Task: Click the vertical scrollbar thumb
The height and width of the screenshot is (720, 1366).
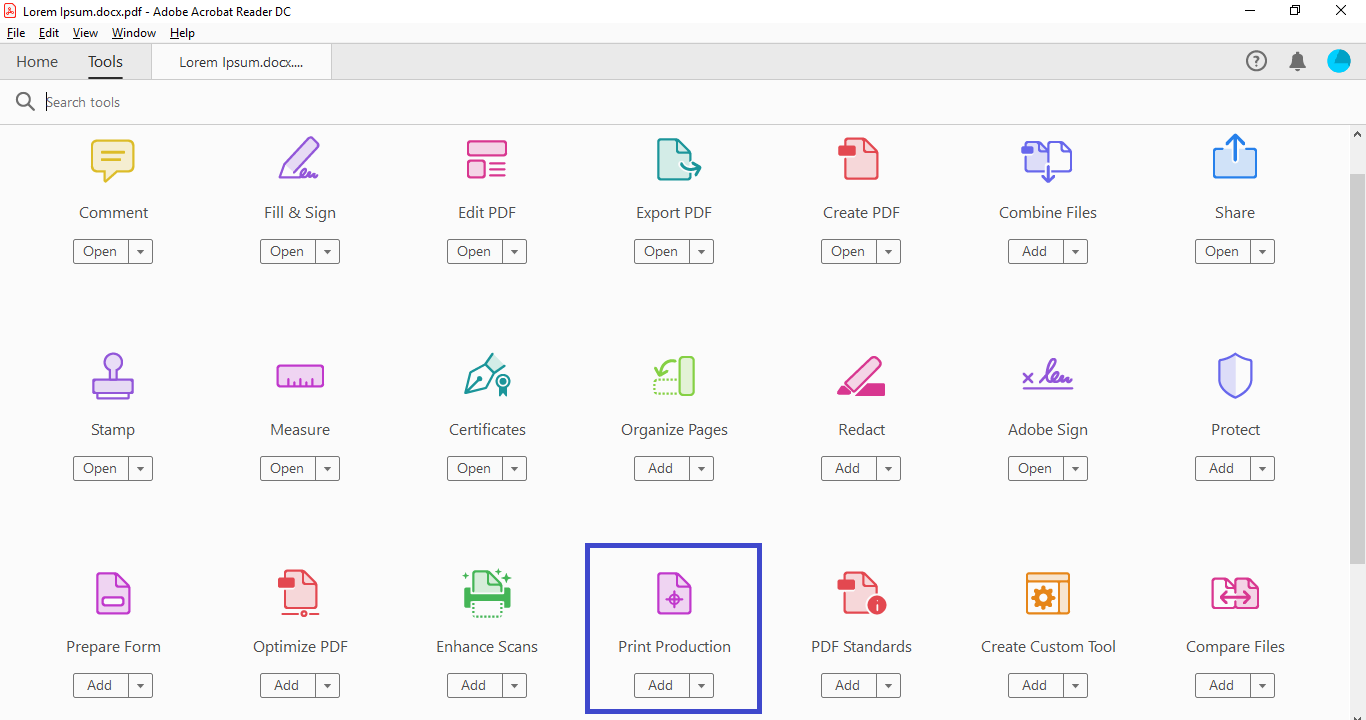Action: [x=1357, y=367]
